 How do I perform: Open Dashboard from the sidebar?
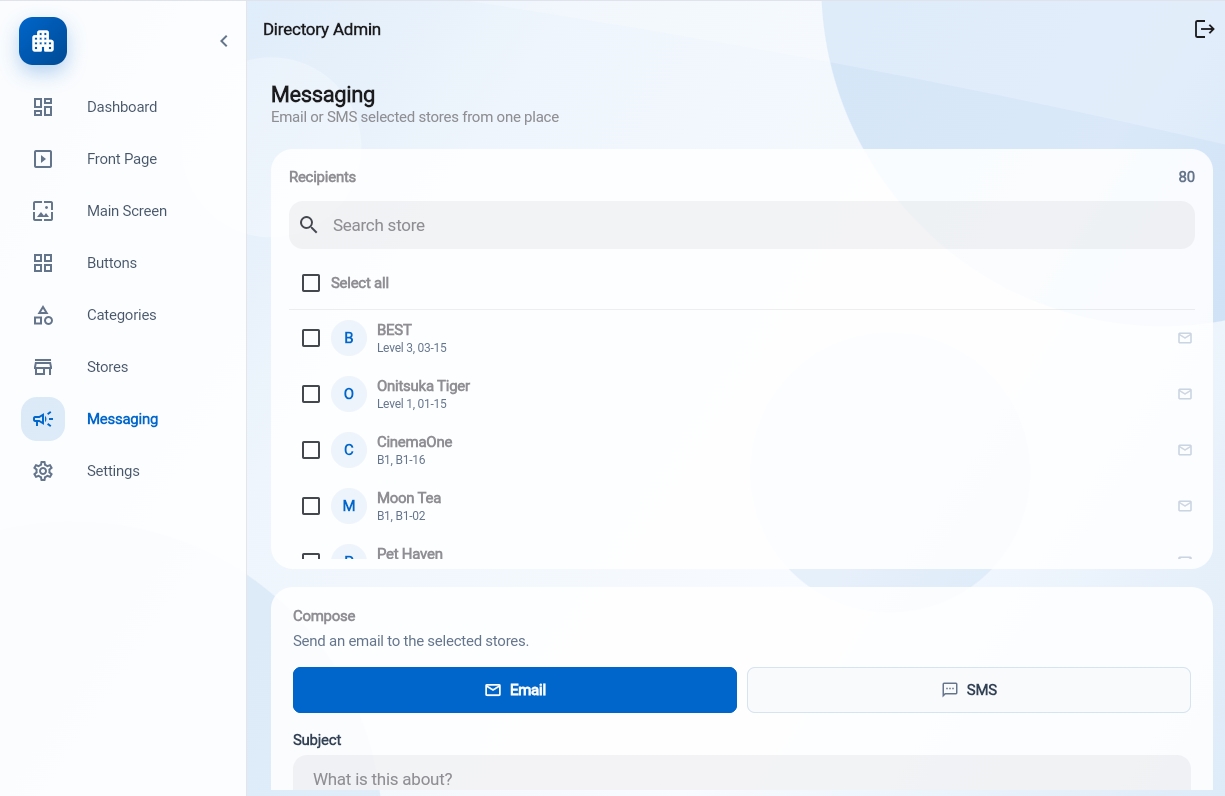click(123, 107)
